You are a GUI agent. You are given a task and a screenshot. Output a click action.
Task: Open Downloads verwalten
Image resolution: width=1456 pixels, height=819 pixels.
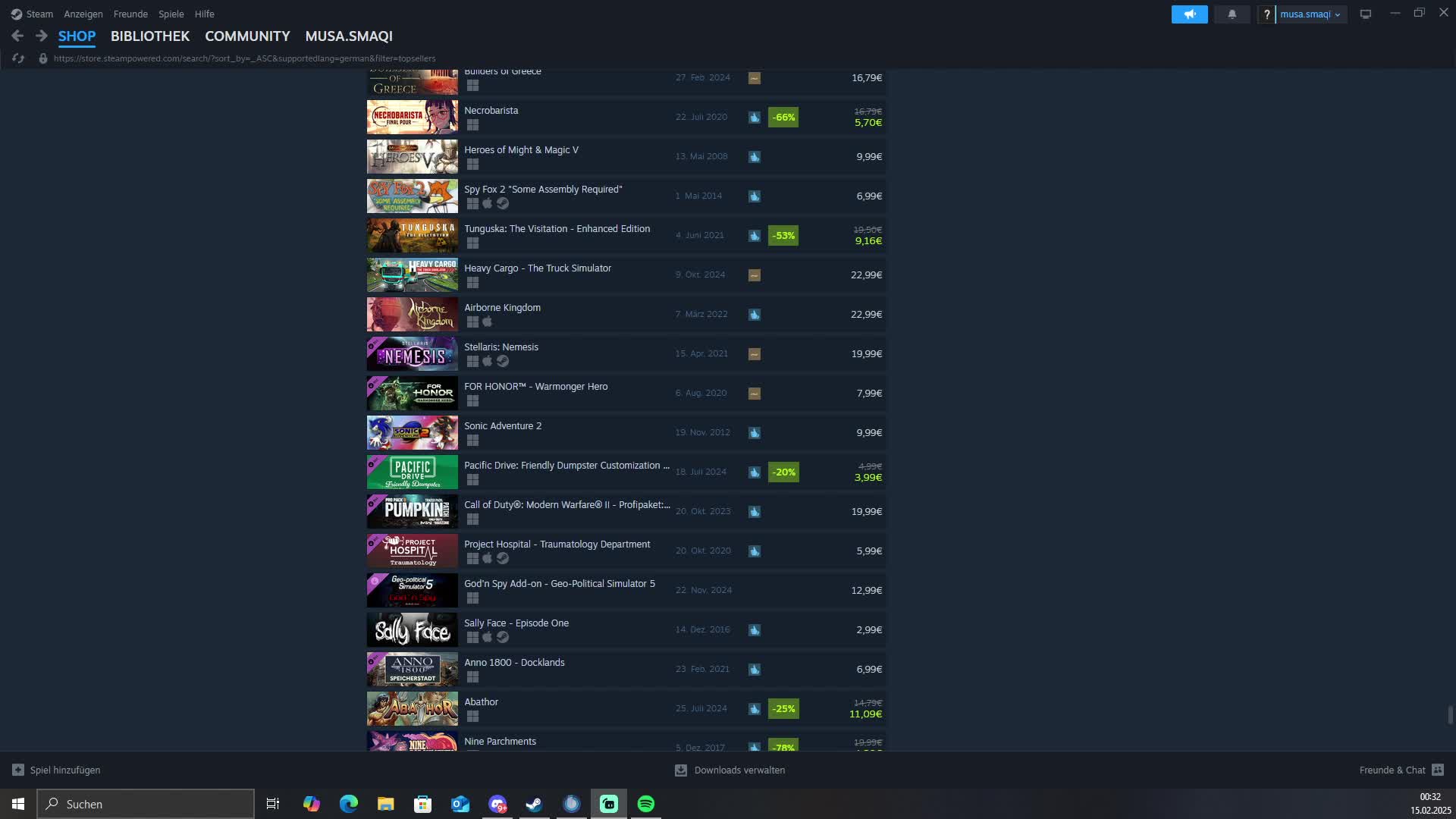tap(730, 770)
